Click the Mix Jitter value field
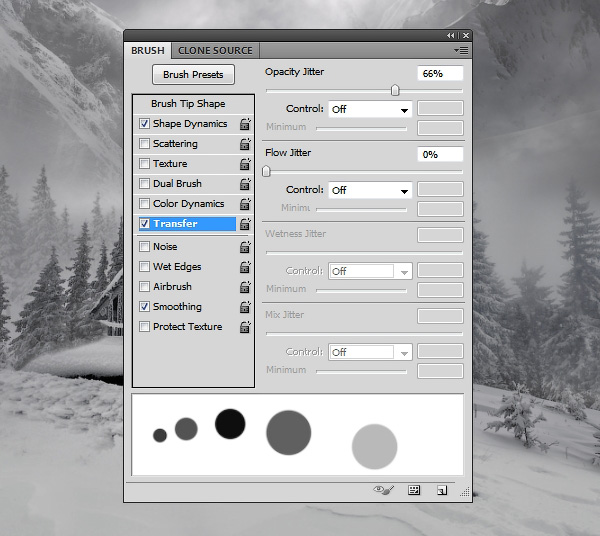Viewport: 600px width, 536px height. pos(440,316)
